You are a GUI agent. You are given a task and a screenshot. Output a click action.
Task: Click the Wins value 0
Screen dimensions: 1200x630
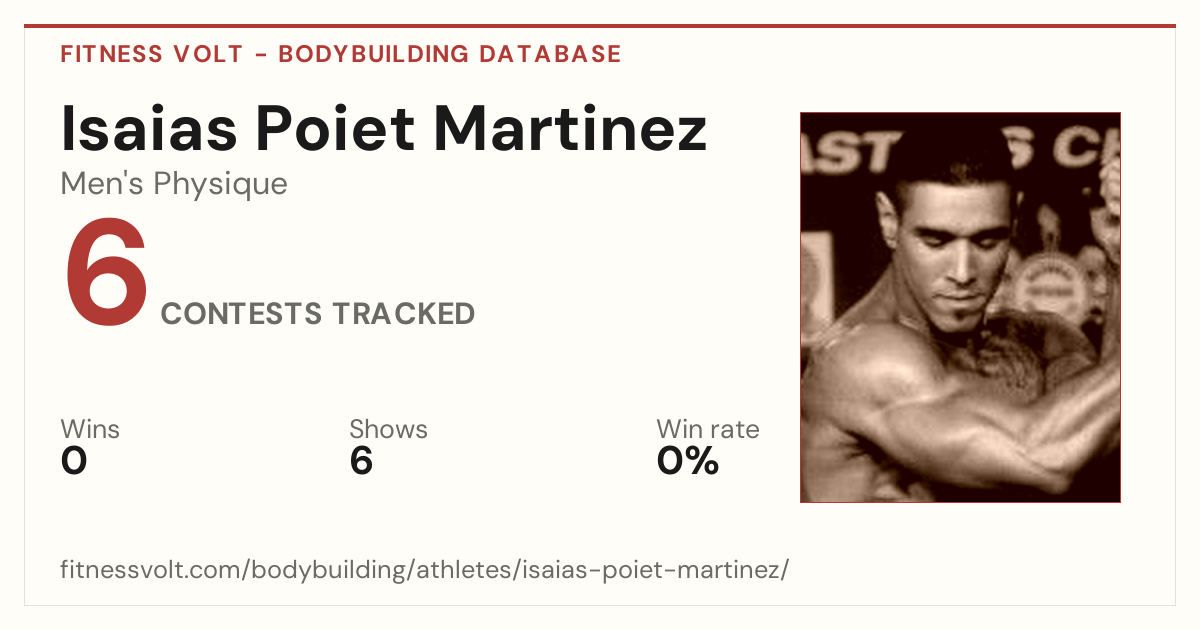point(74,462)
